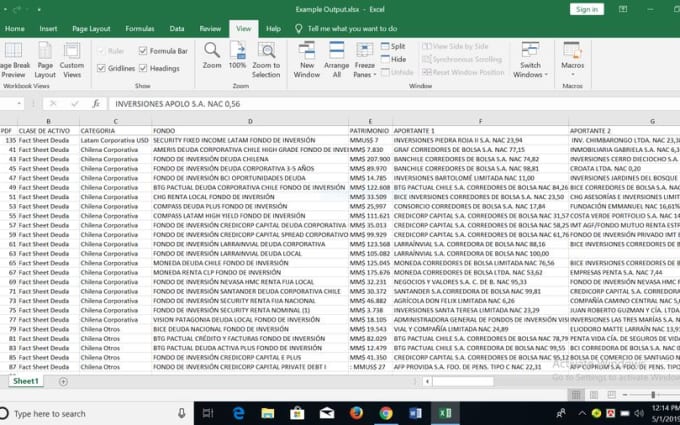Switch to Page Layout view in ribbon
Image resolution: width=680 pixels, height=425 pixels.
click(x=45, y=60)
